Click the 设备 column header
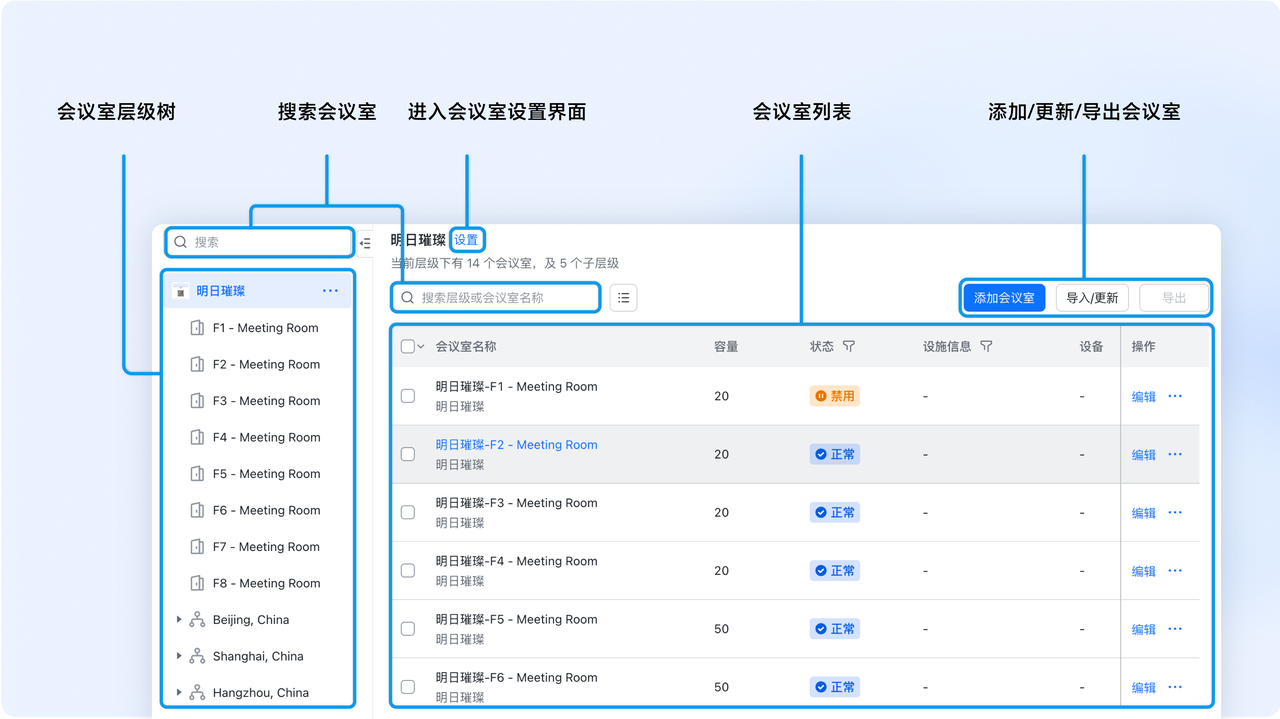This screenshot has height=719, width=1280. pos(1091,347)
